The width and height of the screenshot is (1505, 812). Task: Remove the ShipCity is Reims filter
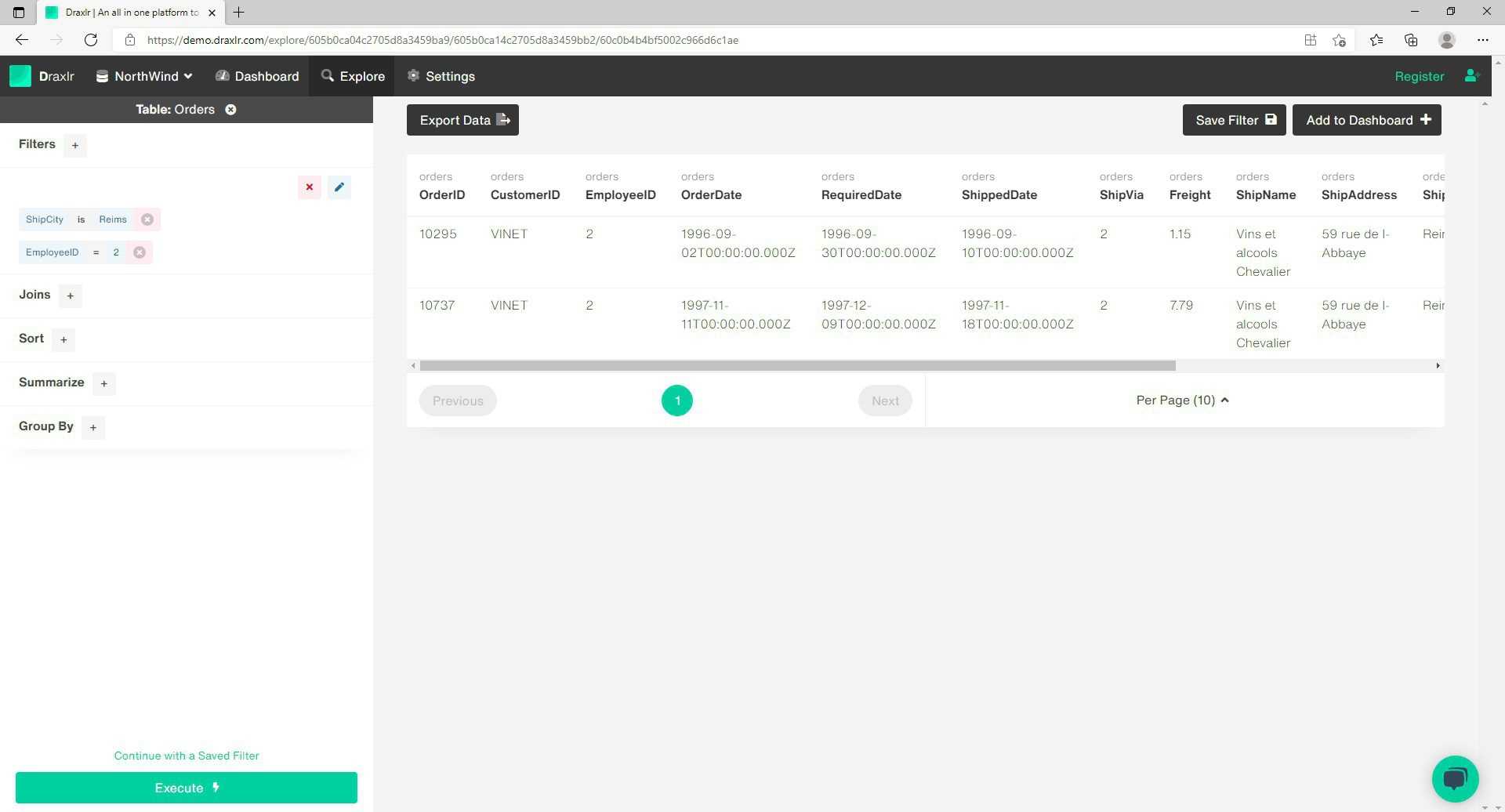tap(147, 219)
